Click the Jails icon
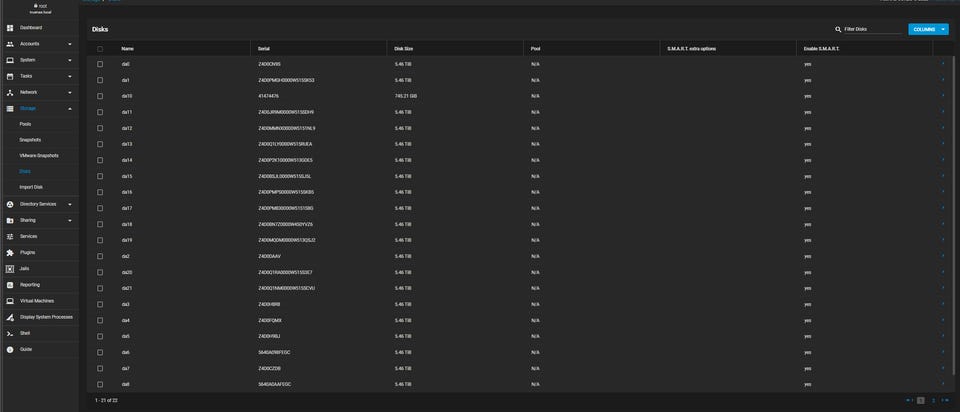Screen dimensions: 960x412 pos(10,269)
